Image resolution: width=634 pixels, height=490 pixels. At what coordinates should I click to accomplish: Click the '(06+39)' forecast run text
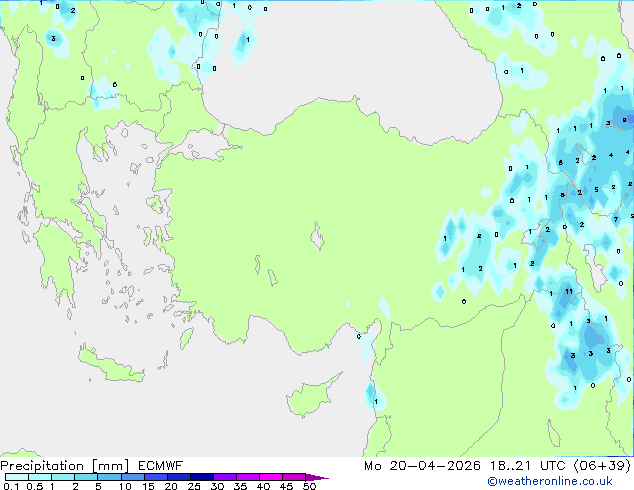(602, 466)
